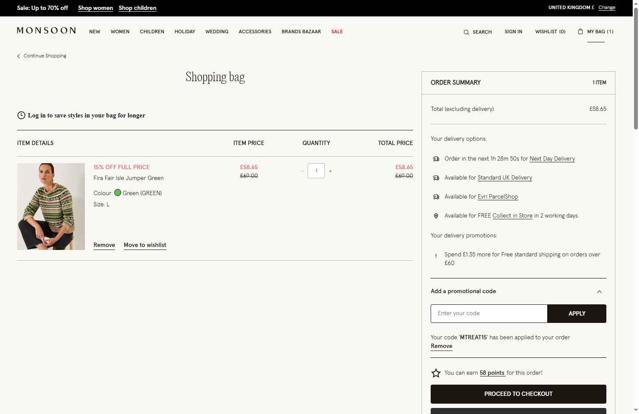Click the info icon beside free shipping promotion
The width and height of the screenshot is (639, 414).
coord(436,256)
